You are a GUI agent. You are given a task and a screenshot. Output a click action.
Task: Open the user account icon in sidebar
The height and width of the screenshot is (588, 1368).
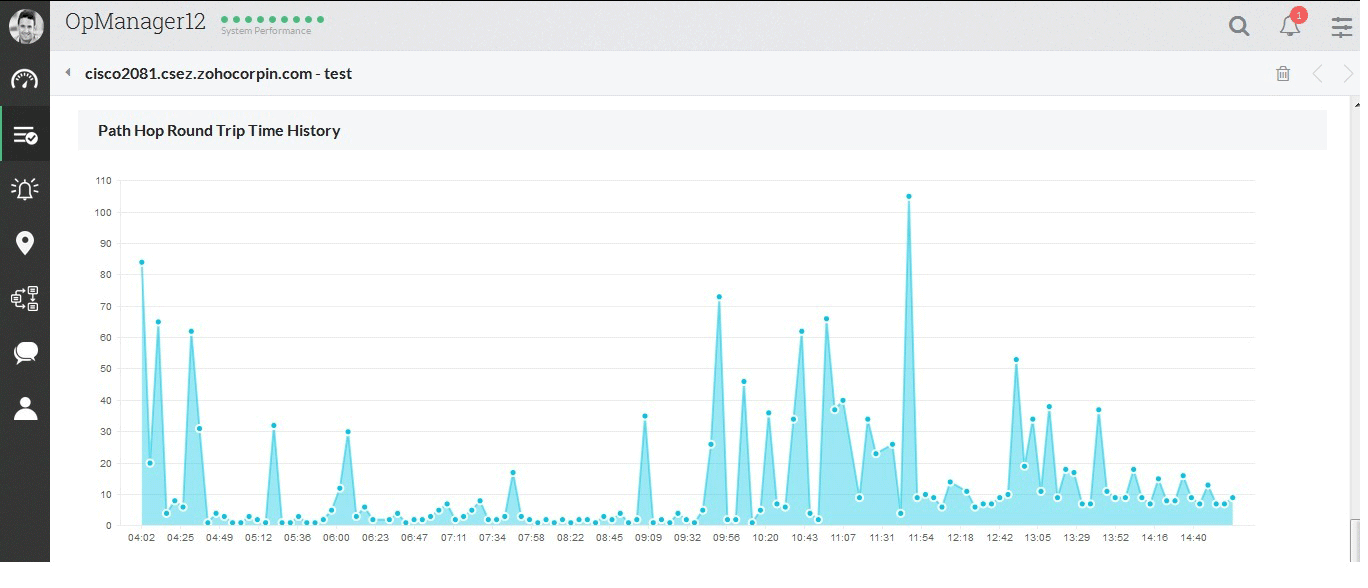[x=25, y=408]
